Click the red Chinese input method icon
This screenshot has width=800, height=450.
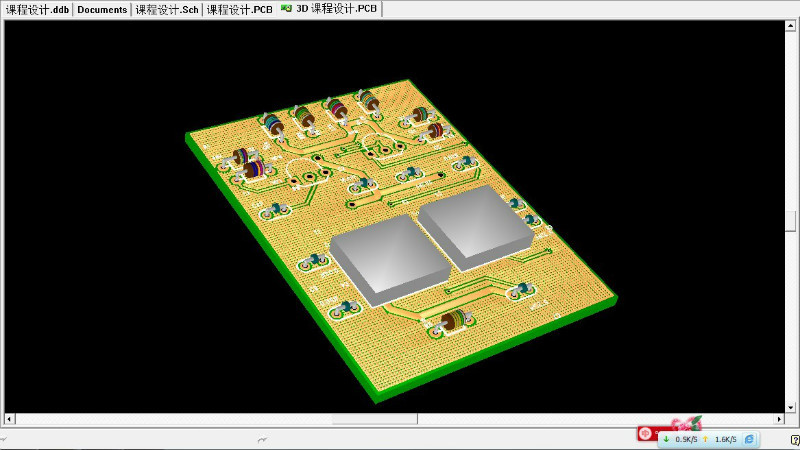click(646, 433)
